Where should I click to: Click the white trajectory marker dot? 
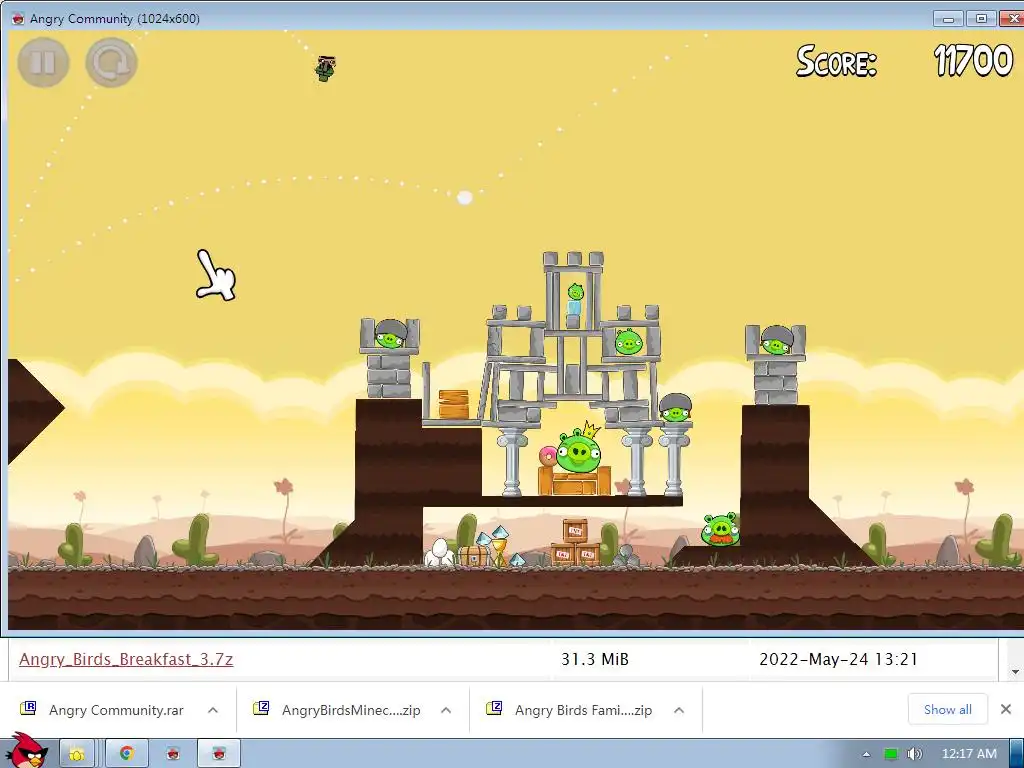coord(464,197)
